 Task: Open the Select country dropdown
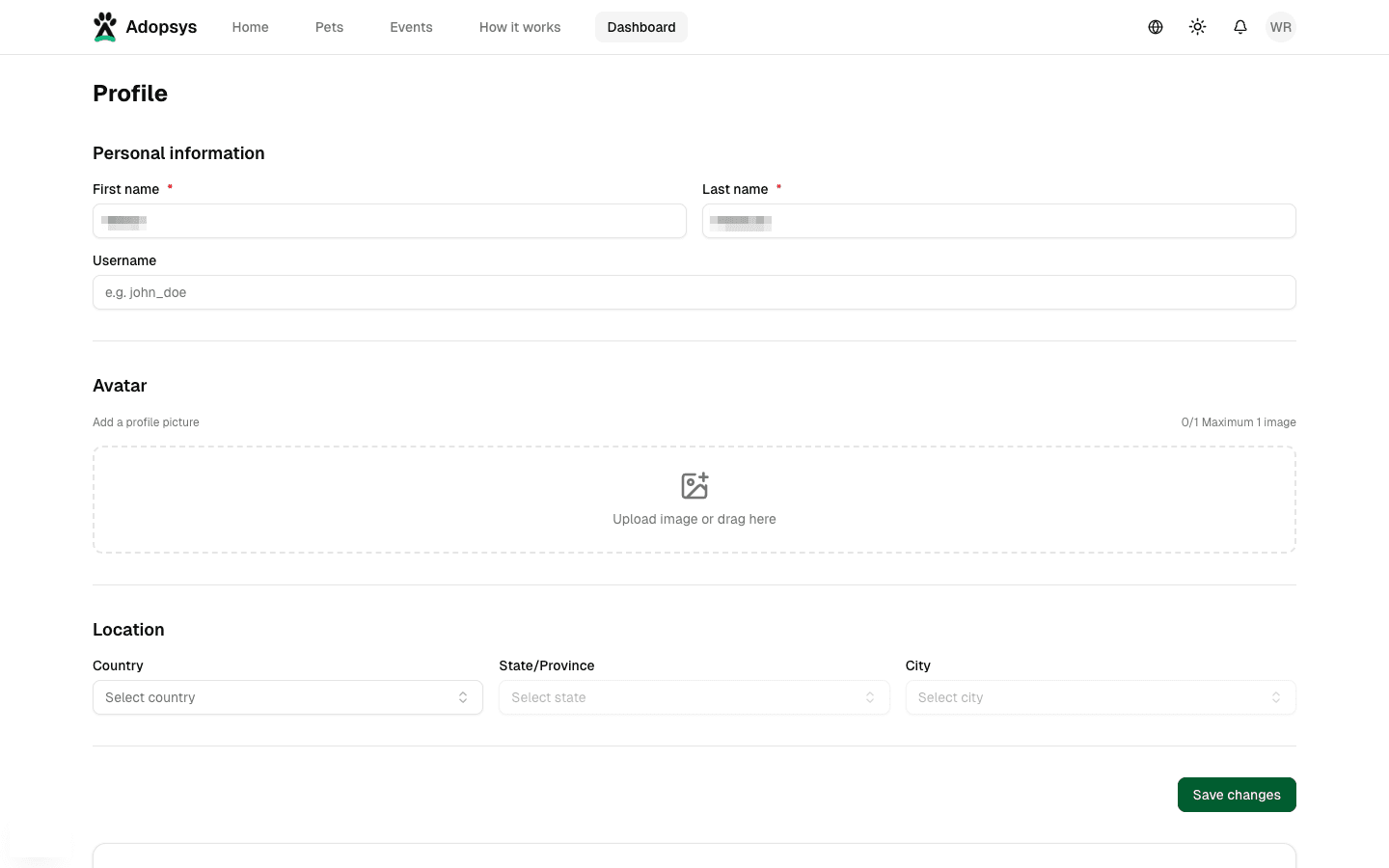click(x=287, y=696)
